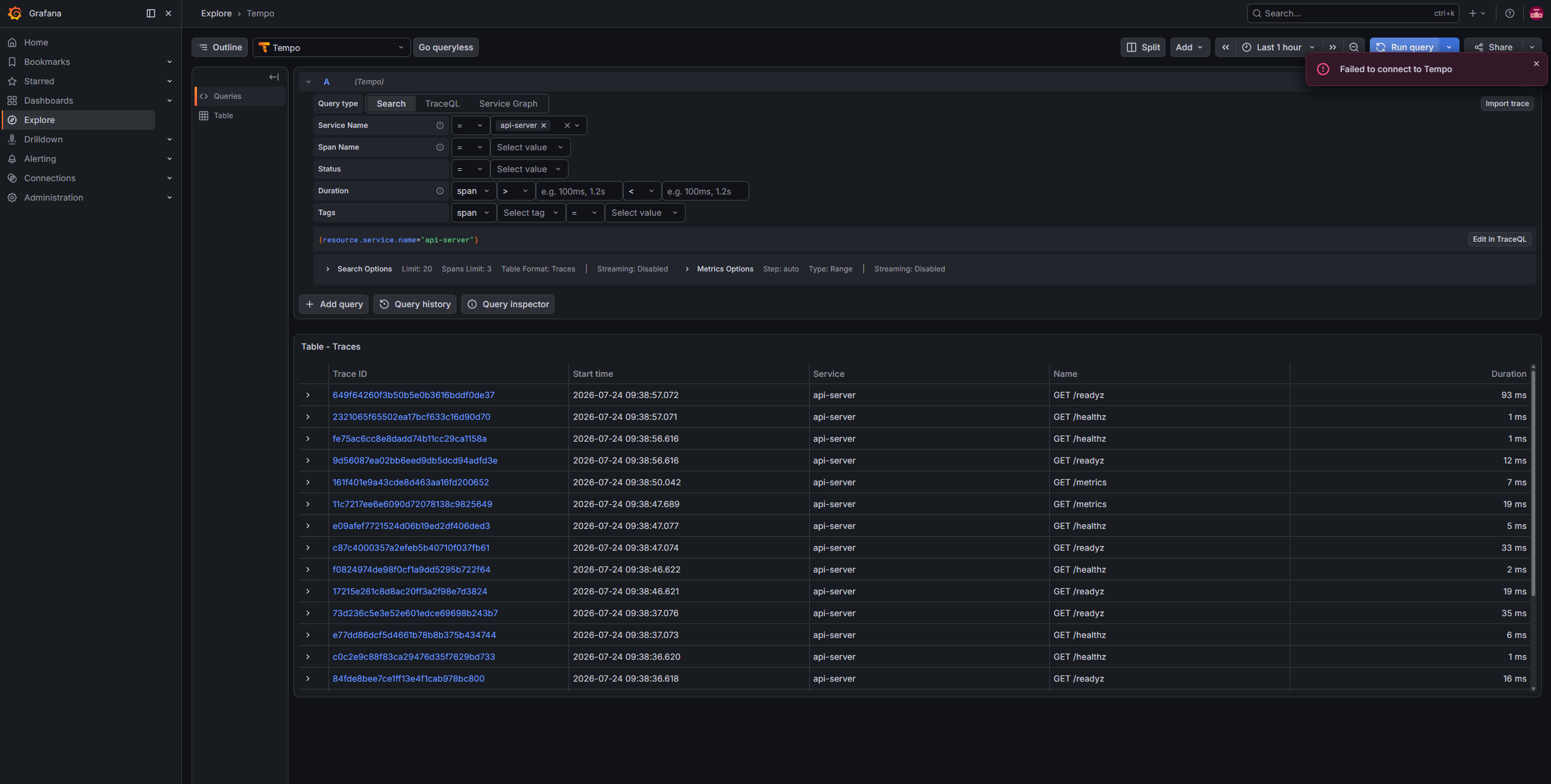Open trace 11c7217ee6e6090d72078138c9825649

point(412,504)
